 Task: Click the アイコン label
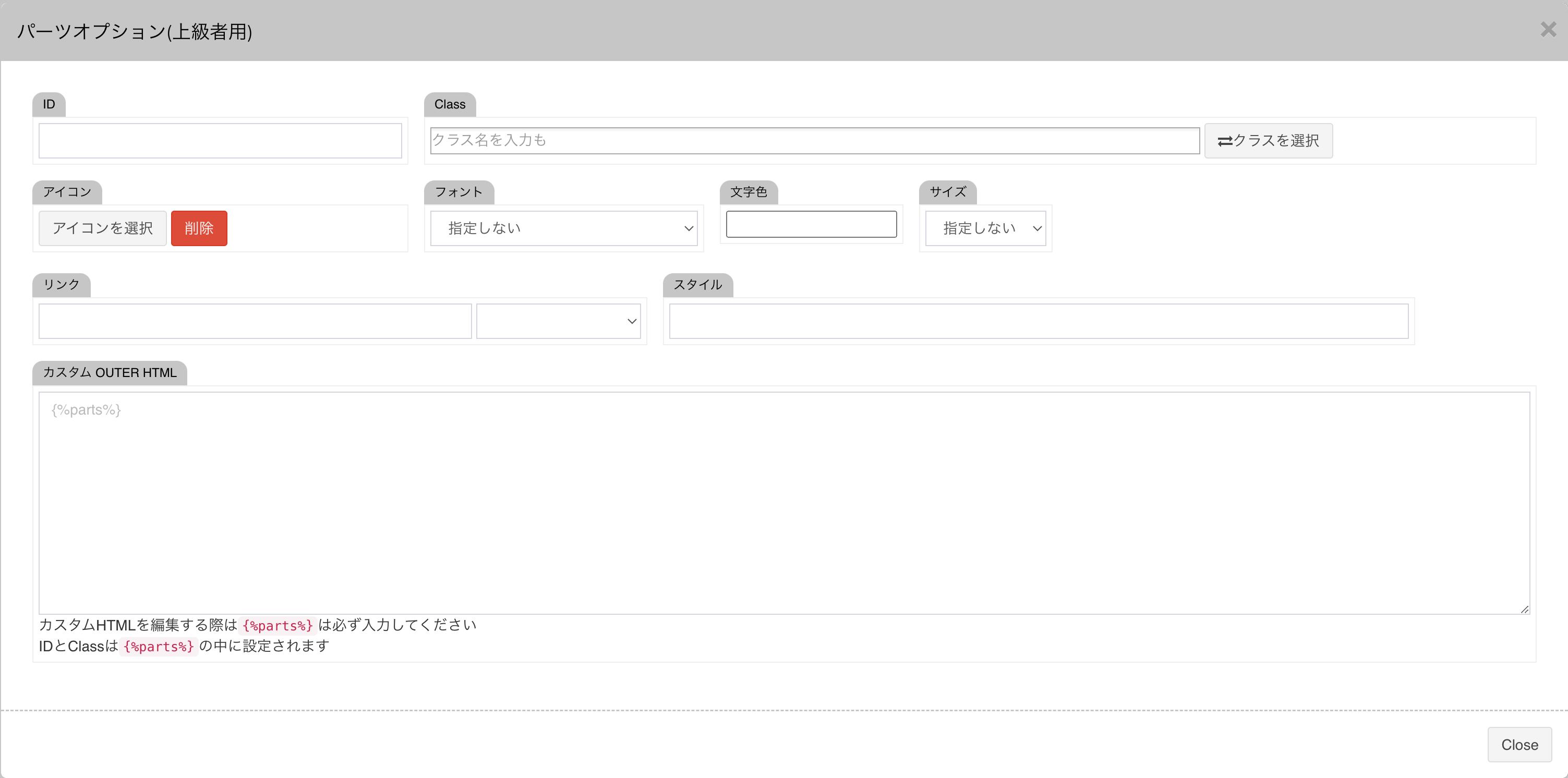click(x=67, y=191)
